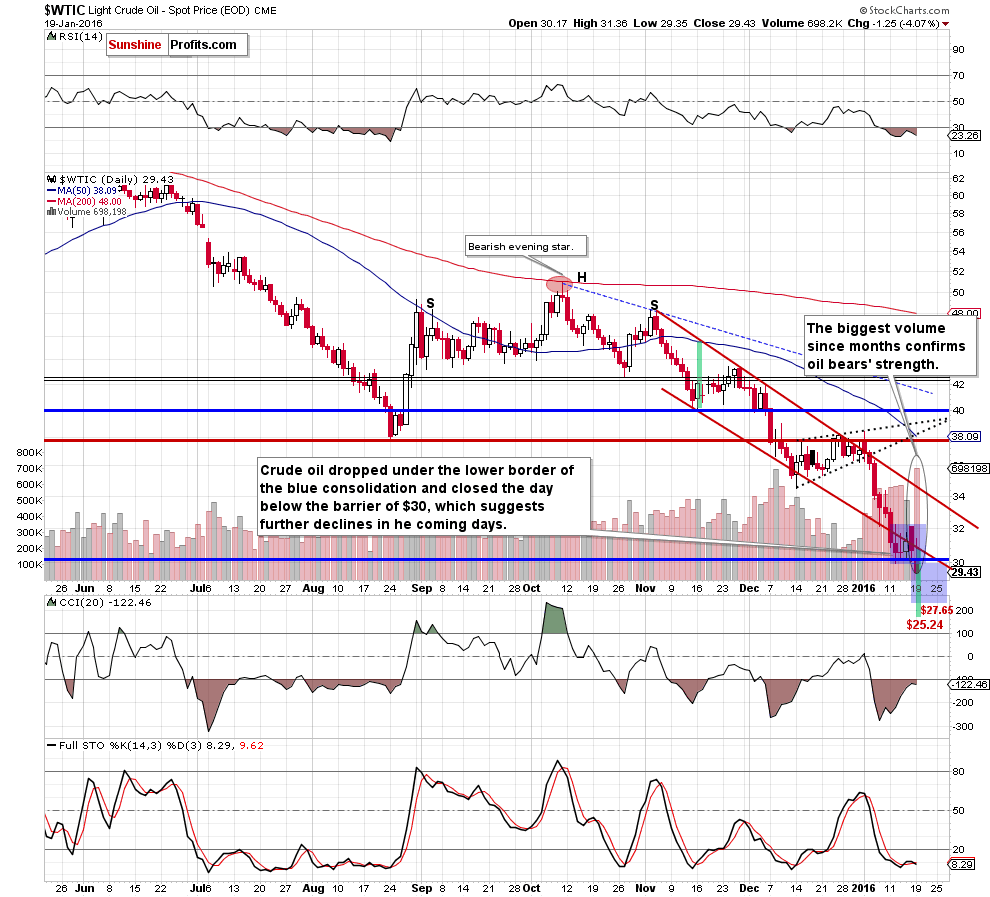
Task: Click the 80 stochastic axis label
Action: (958, 771)
